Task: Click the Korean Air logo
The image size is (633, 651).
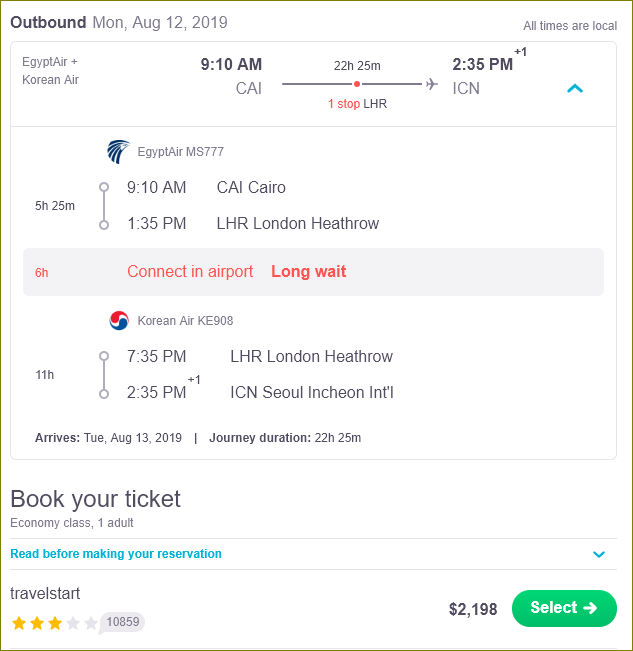Action: pos(119,321)
